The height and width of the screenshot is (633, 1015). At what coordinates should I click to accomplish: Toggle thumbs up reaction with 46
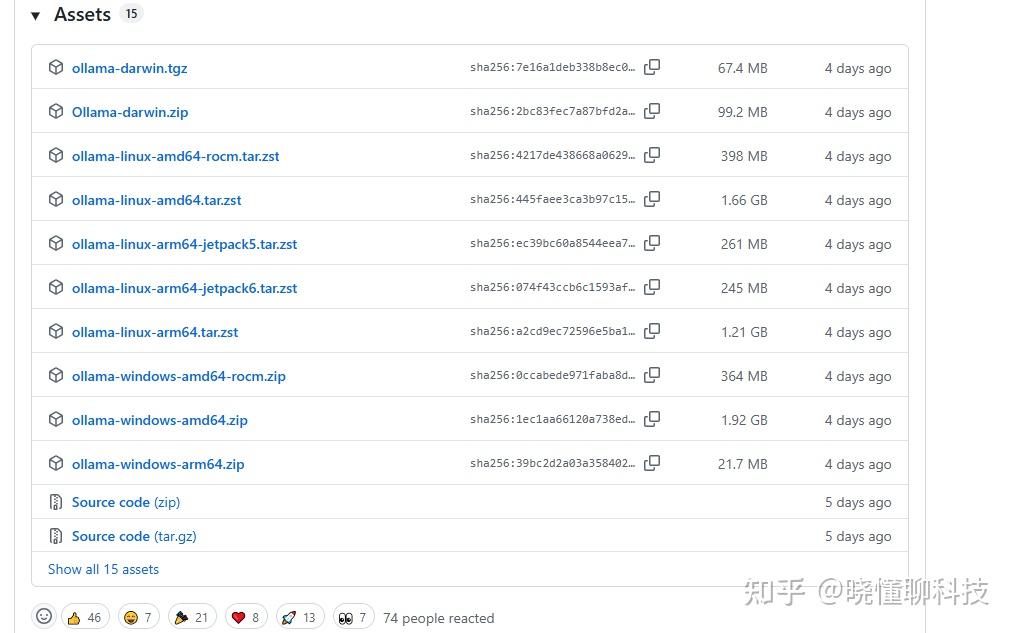pyautogui.click(x=85, y=617)
